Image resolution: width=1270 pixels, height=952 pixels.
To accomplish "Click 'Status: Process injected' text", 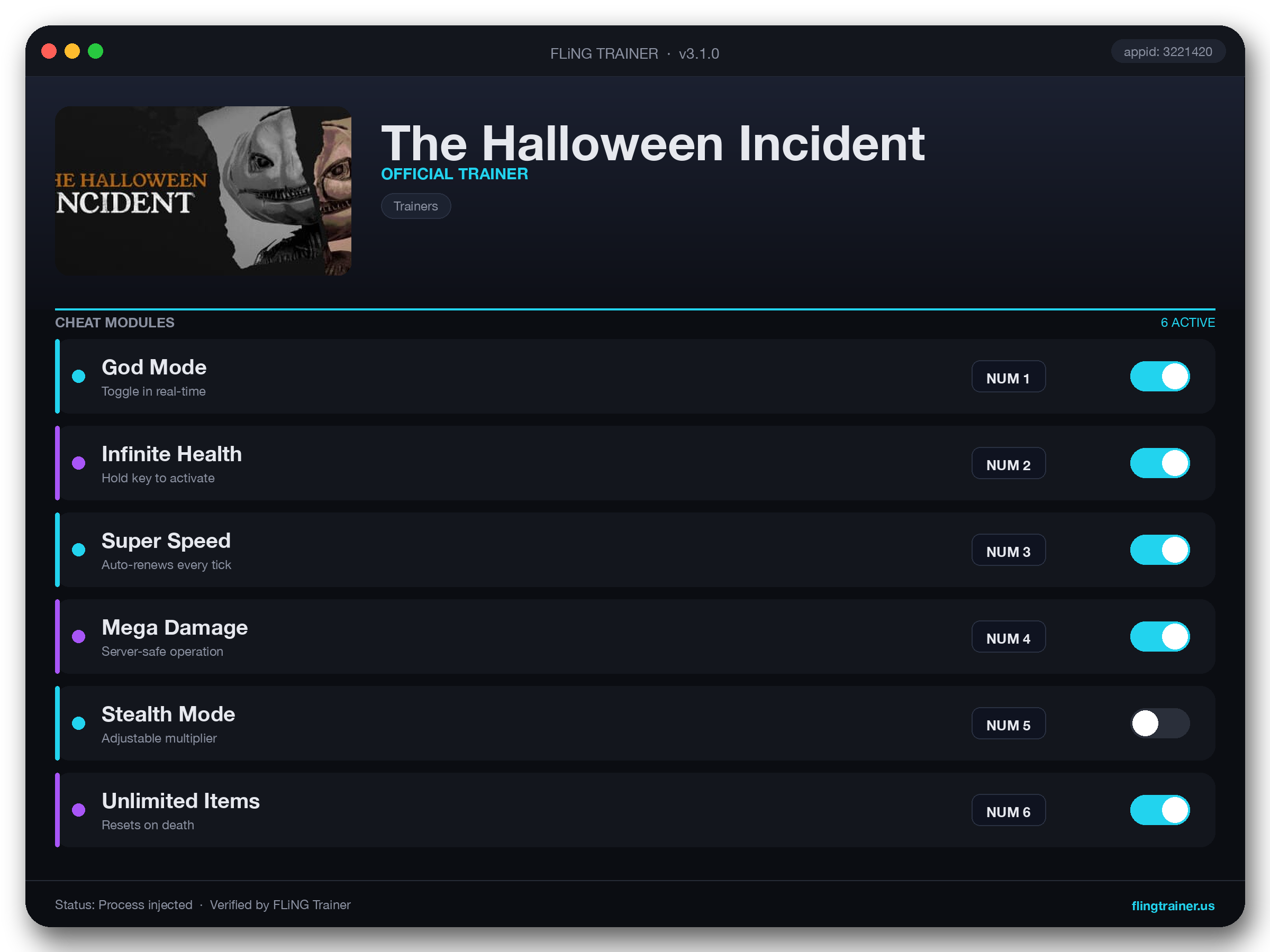I will (123, 905).
